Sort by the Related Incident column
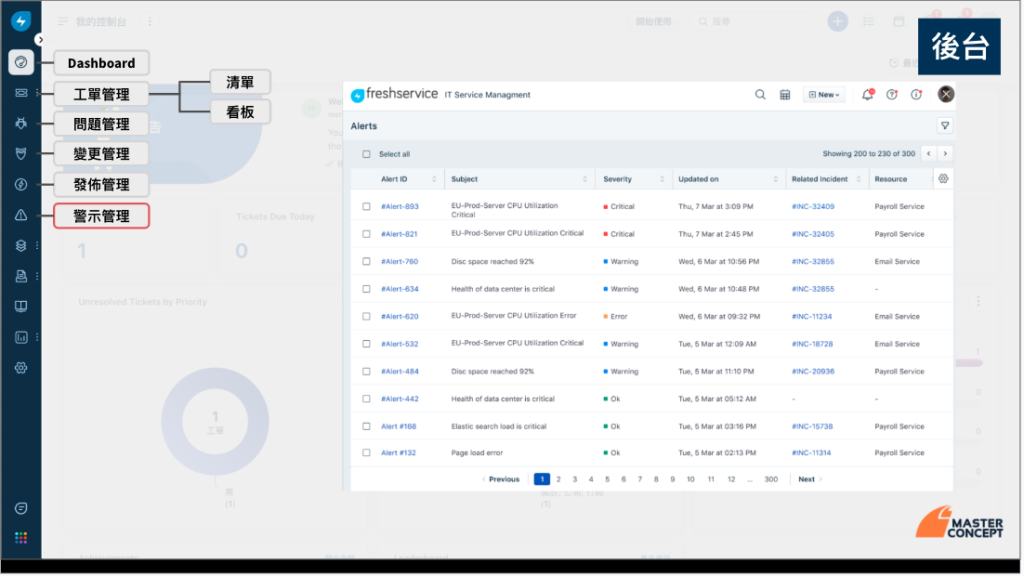Viewport: 1024px width, 576px height. point(860,180)
